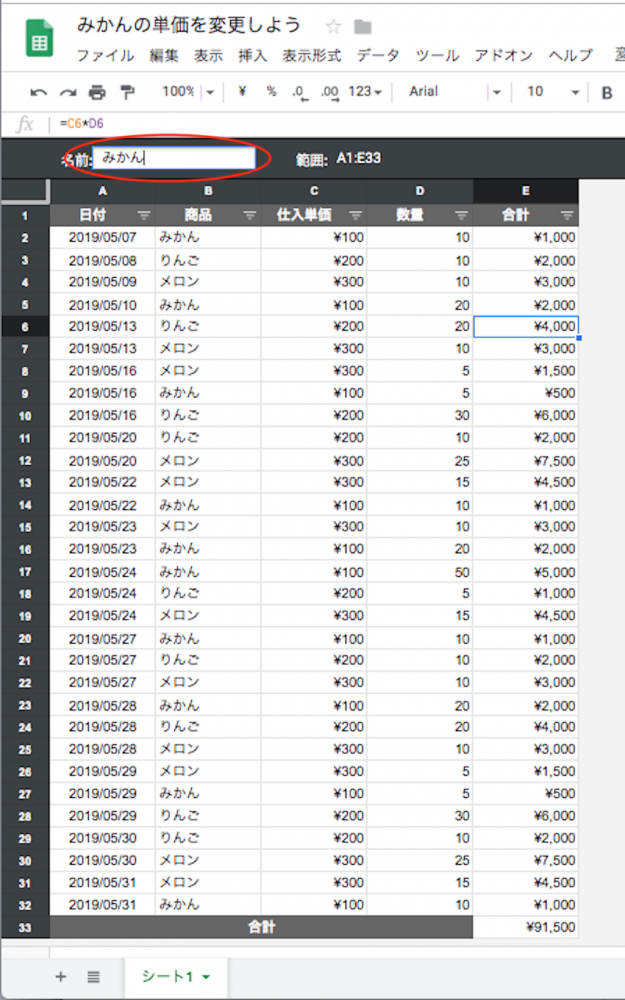Show all sheets list button
This screenshot has width=625, height=1000.
tap(93, 976)
